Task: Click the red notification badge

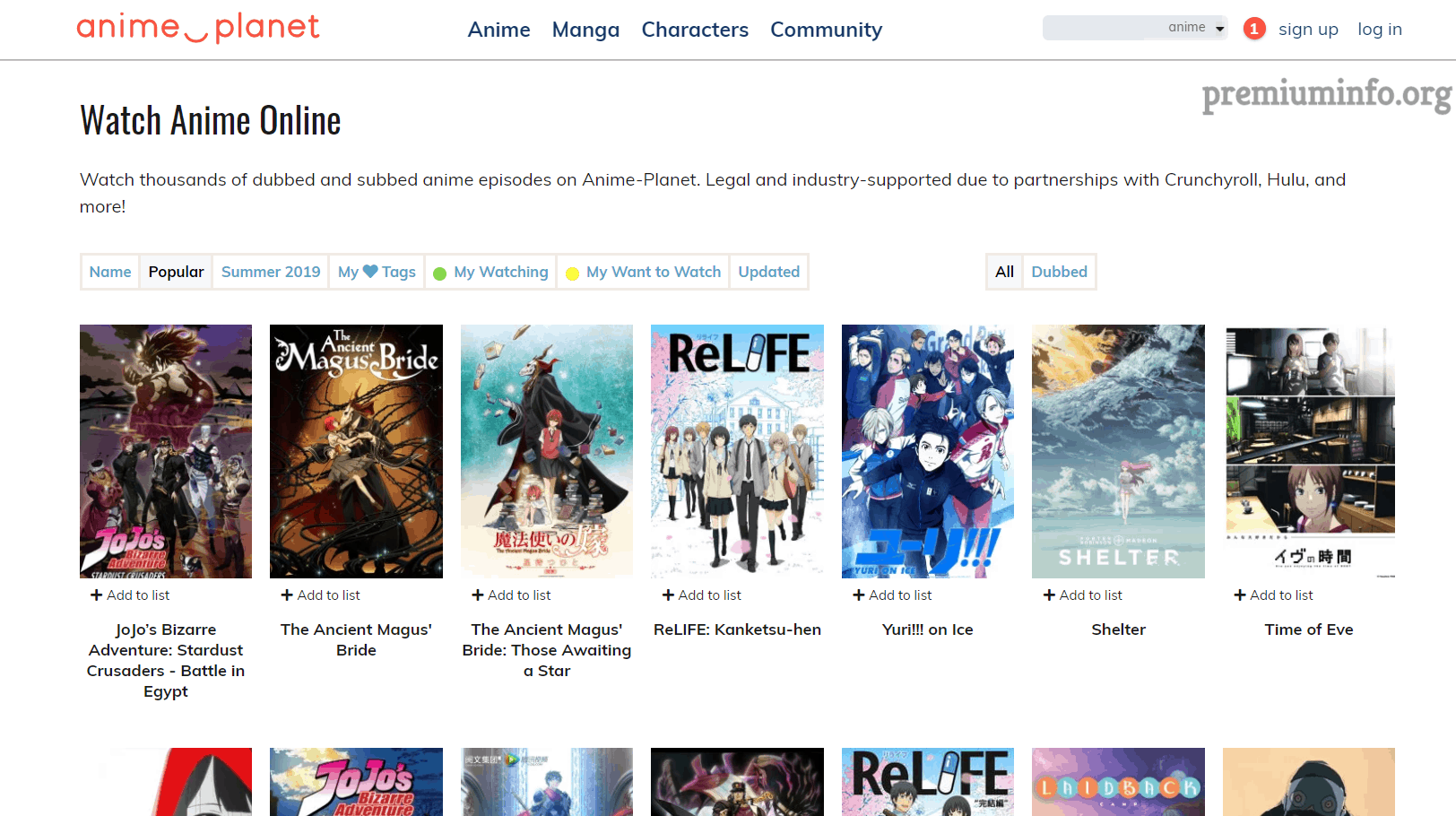Action: (1254, 29)
